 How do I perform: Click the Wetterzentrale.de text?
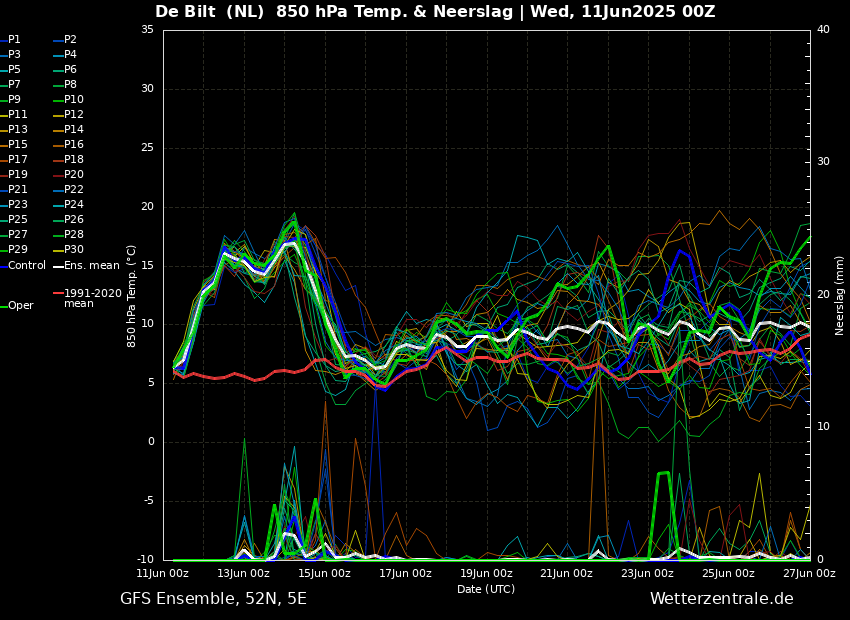point(722,599)
